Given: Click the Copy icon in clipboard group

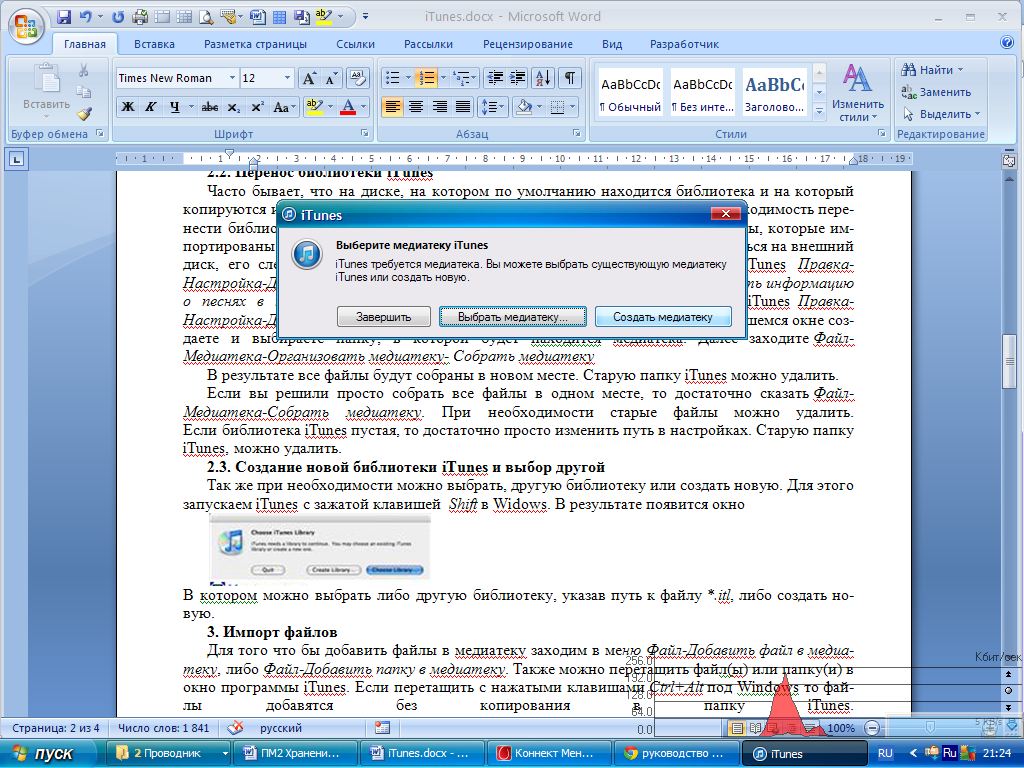Looking at the screenshot, I should pos(84,92).
